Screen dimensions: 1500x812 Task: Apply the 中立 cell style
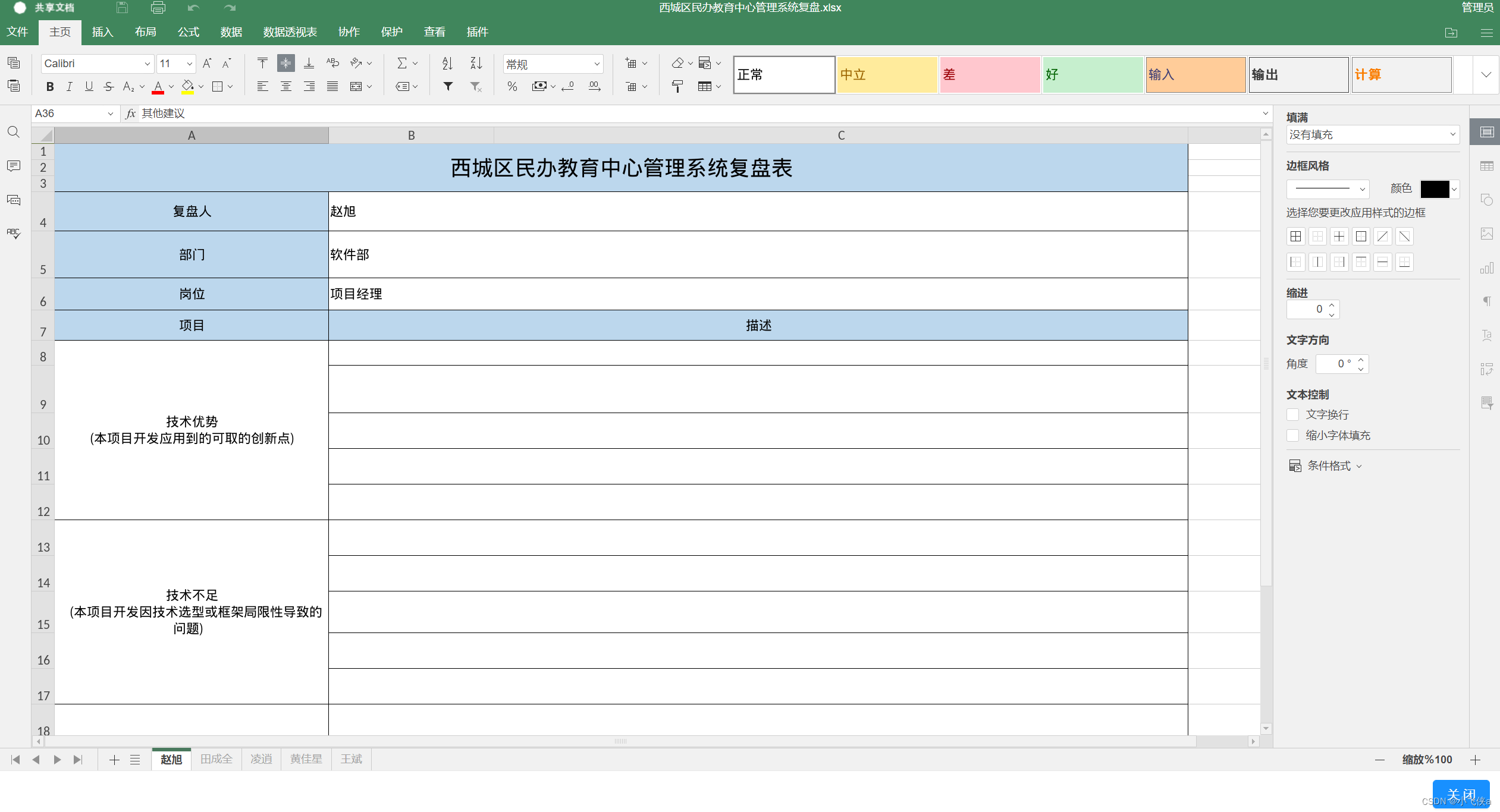click(x=887, y=75)
